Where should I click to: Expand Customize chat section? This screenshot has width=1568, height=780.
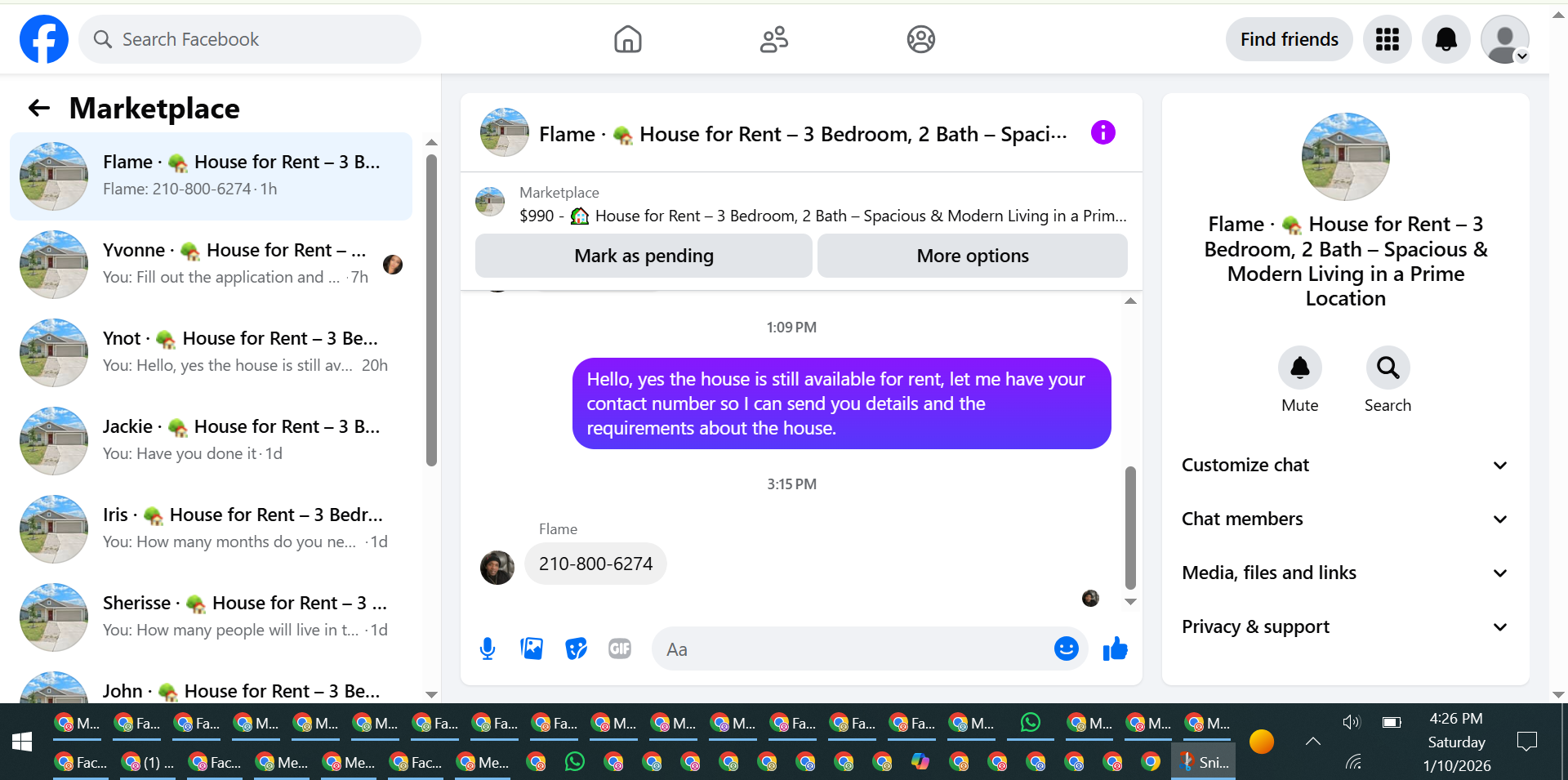(1345, 465)
